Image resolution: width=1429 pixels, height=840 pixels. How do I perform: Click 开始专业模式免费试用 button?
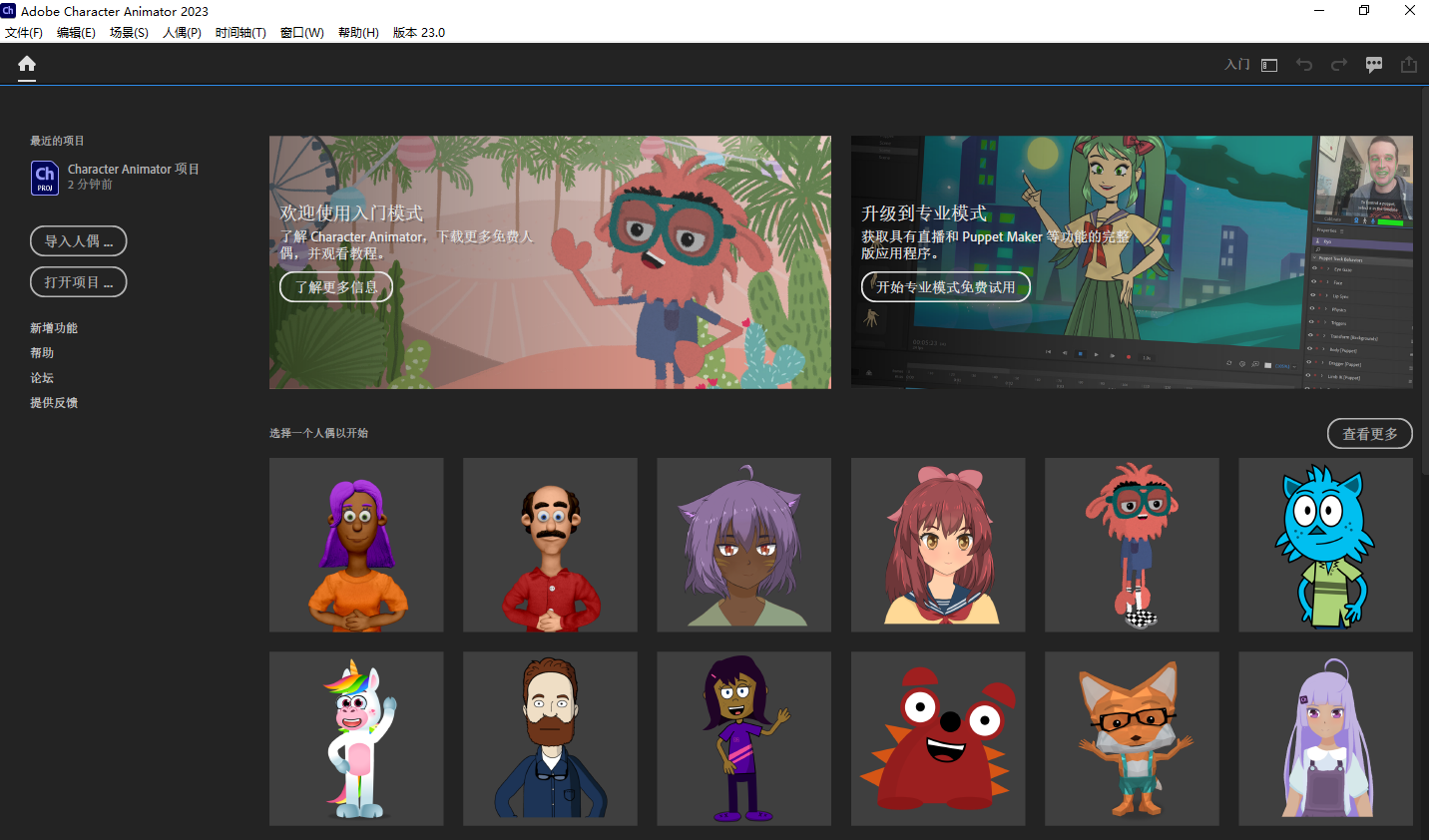click(x=945, y=287)
